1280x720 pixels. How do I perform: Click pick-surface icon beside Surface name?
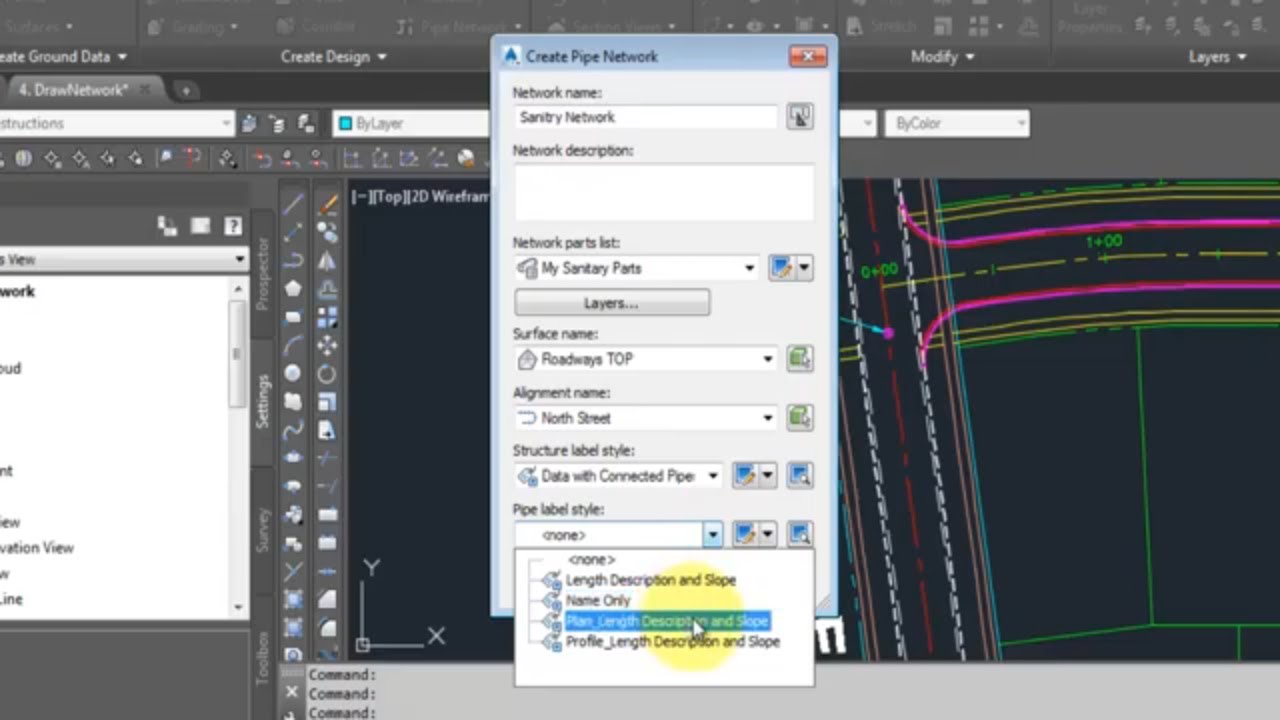click(x=799, y=358)
